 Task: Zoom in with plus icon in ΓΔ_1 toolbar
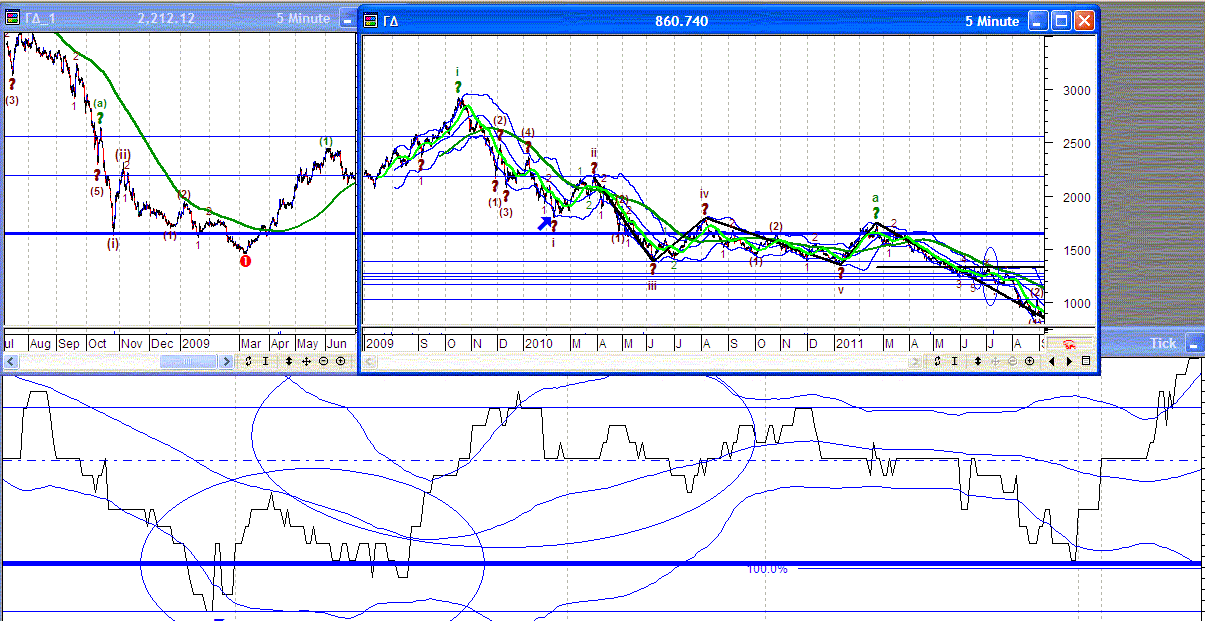[x=341, y=361]
